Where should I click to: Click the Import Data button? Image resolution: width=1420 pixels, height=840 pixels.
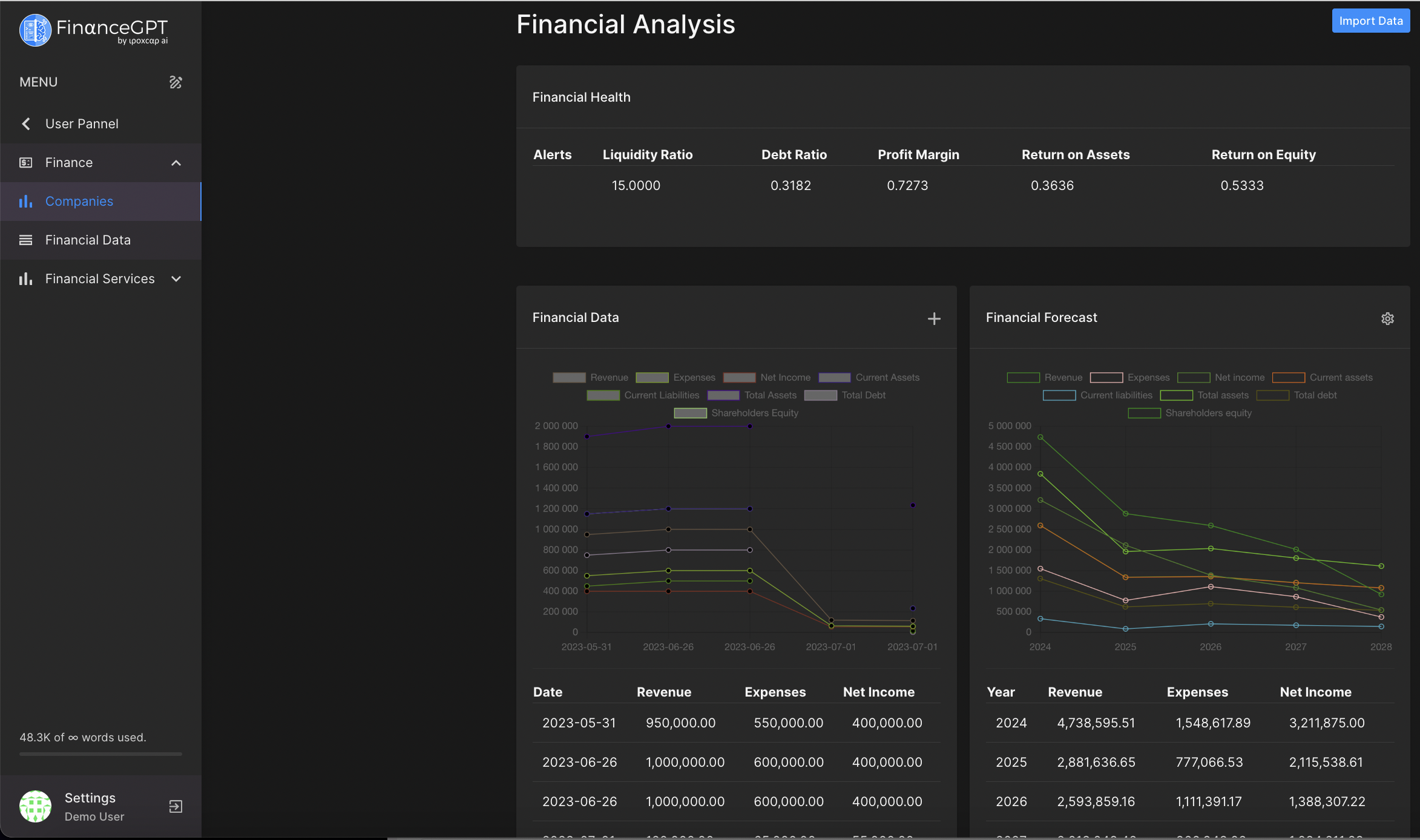1370,20
